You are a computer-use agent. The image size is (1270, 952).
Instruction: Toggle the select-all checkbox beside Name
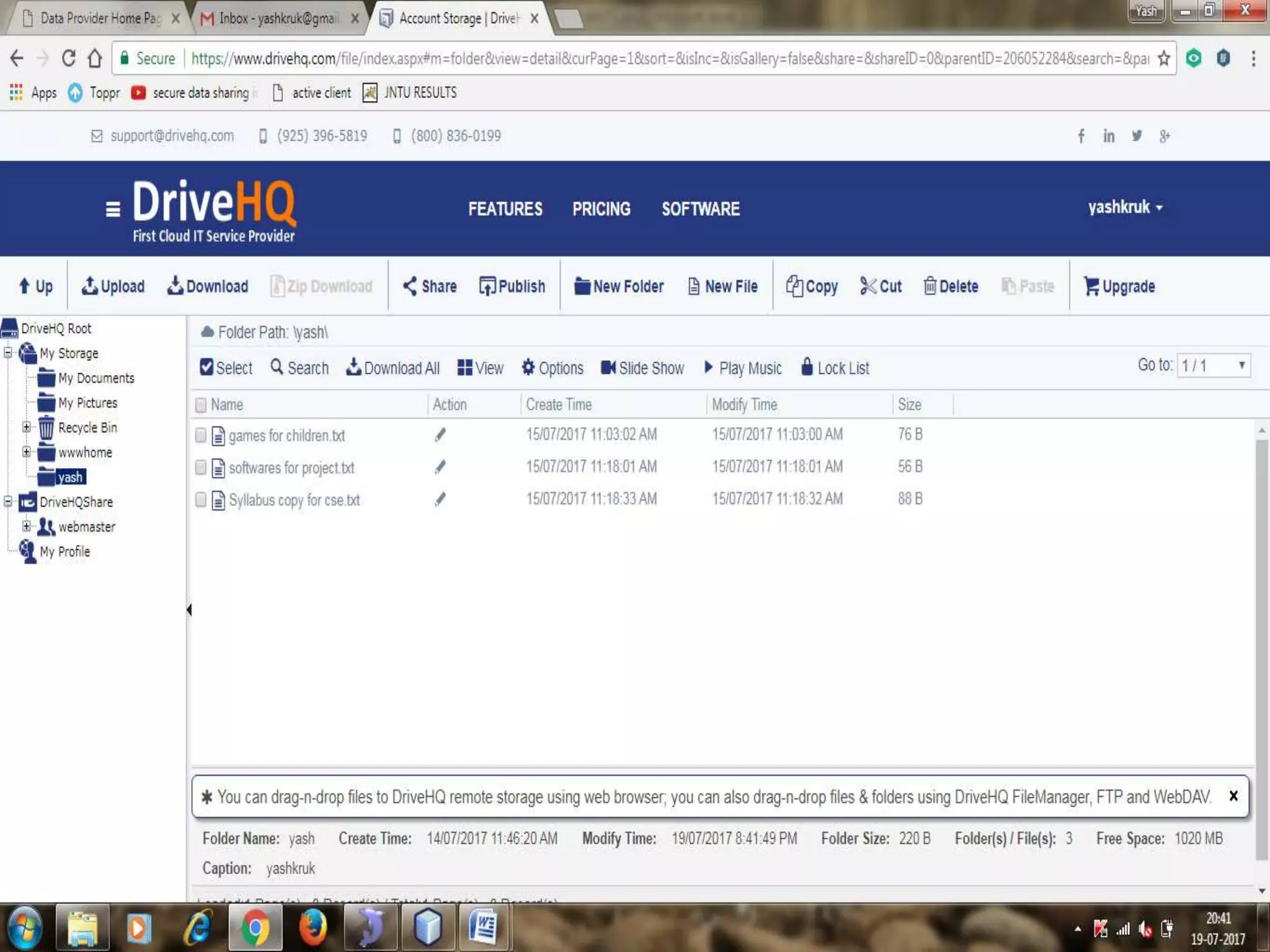click(x=200, y=405)
